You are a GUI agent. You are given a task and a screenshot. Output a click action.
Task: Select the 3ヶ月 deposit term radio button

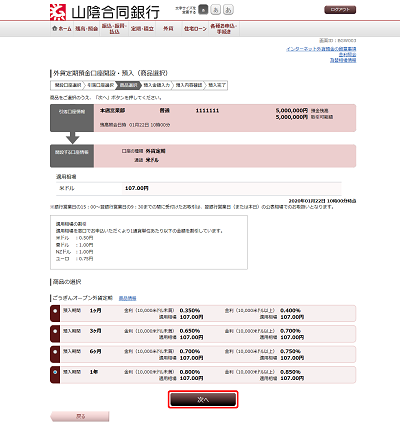click(x=55, y=331)
